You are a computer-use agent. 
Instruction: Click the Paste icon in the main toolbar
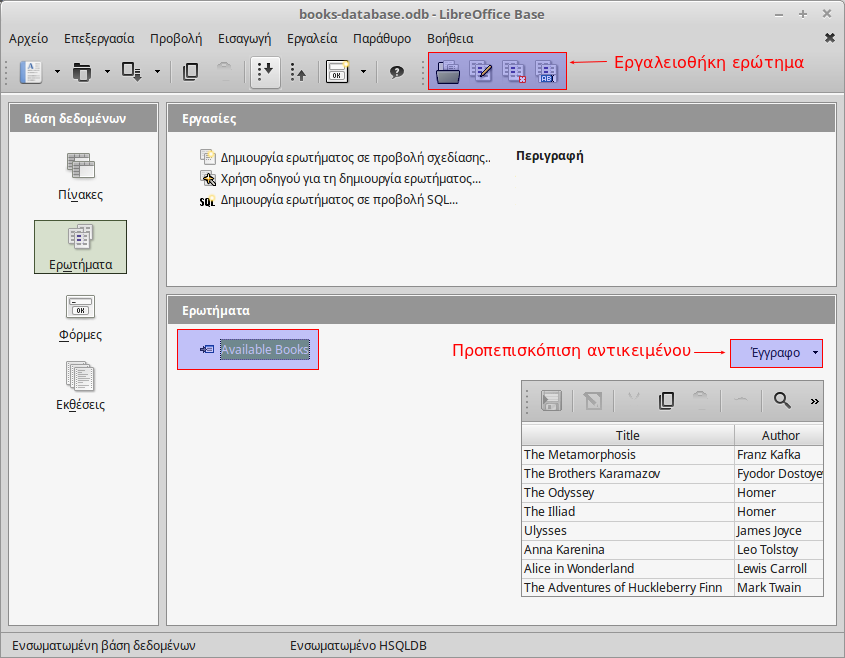tap(224, 72)
